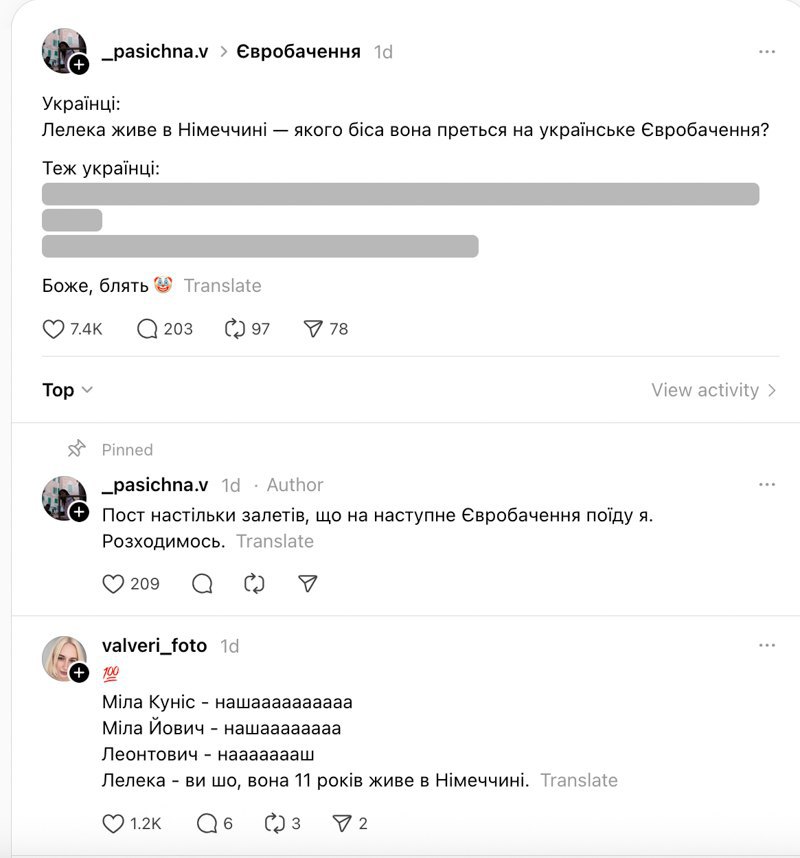Open replies on the main post (203)
Viewport: 800px width, 858px height.
(148, 329)
